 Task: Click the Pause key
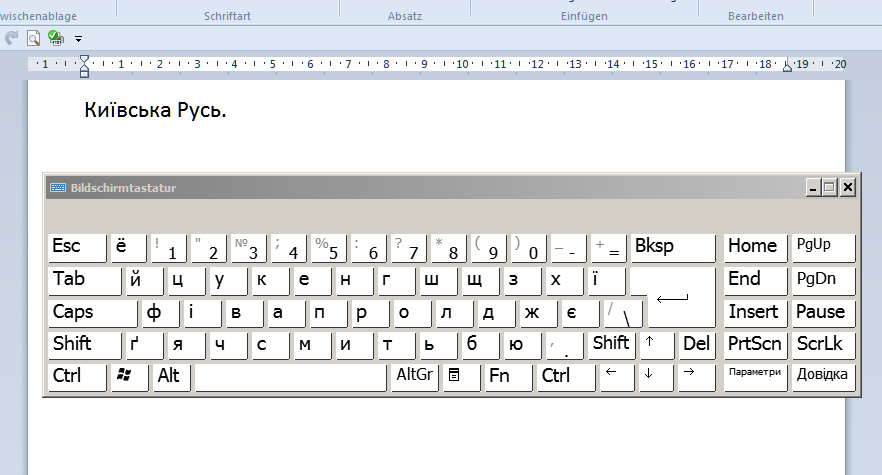click(x=824, y=313)
